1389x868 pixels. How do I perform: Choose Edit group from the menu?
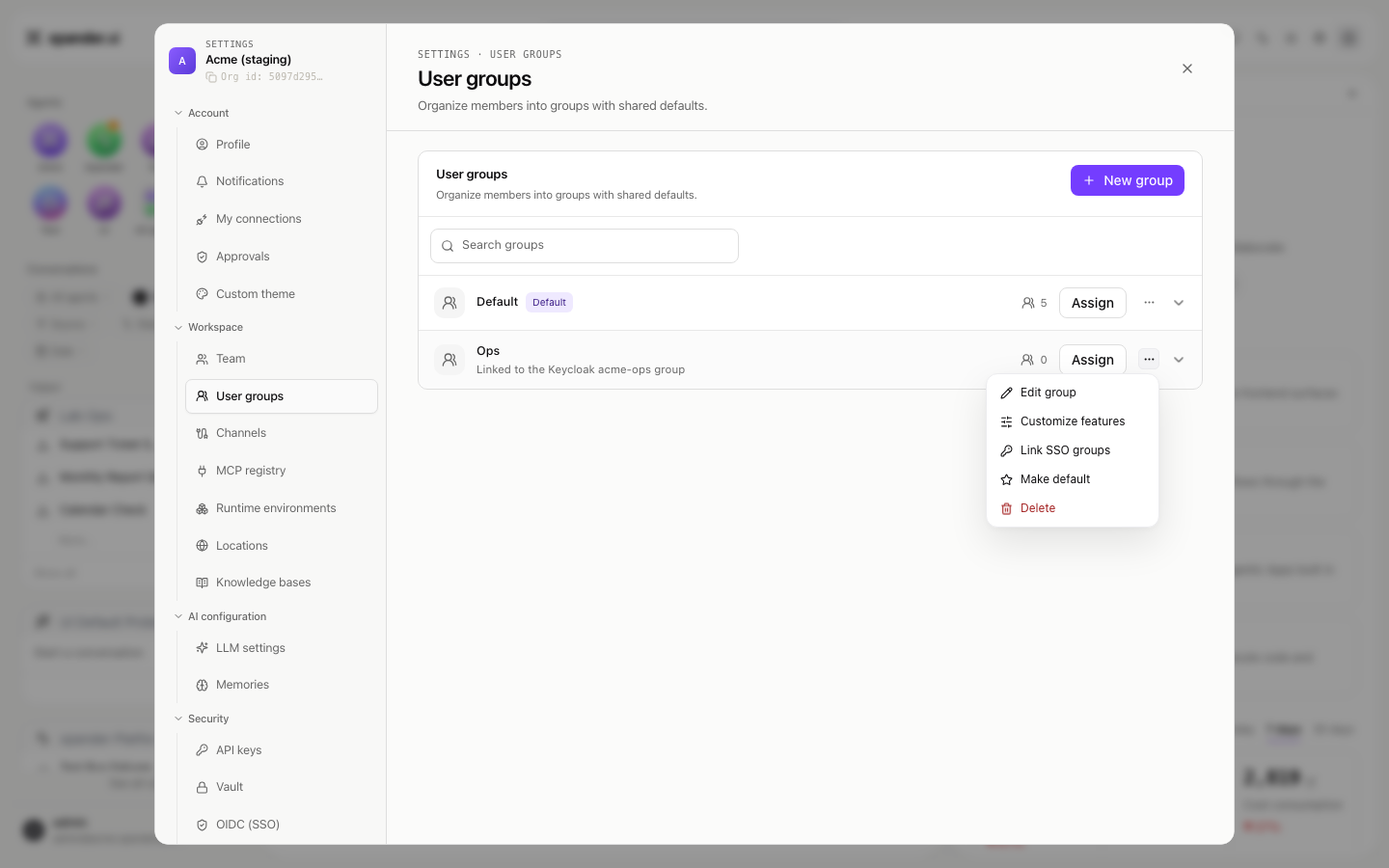(1073, 393)
